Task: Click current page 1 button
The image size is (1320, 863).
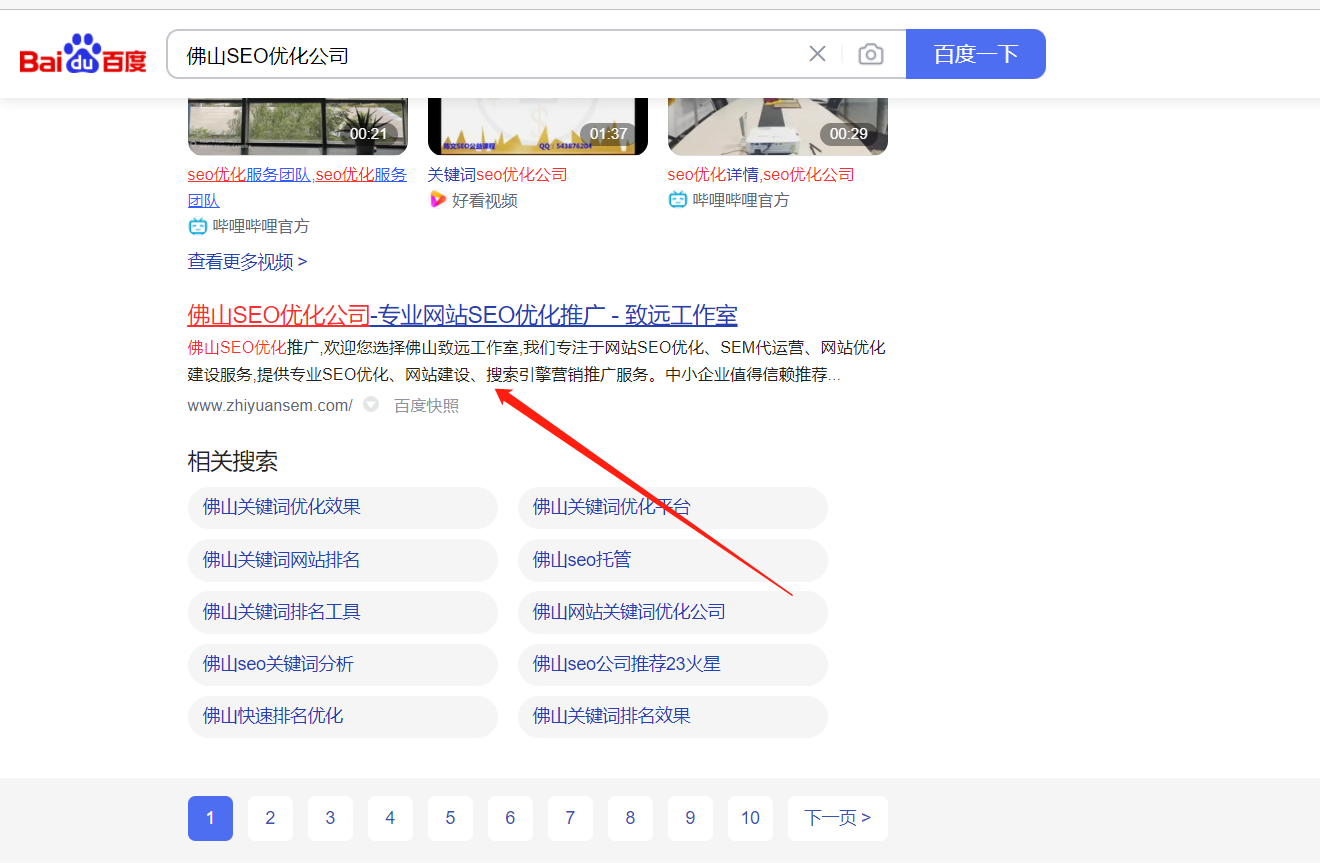Action: (210, 818)
